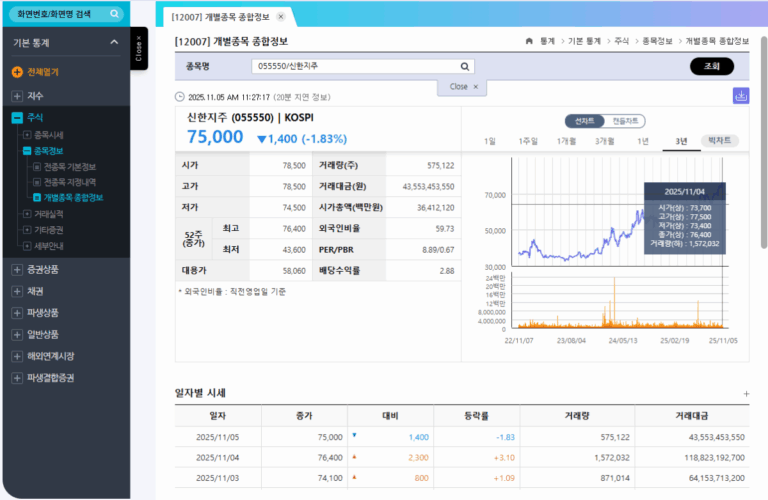Click the 통계 breadcrumb link
This screenshot has height=500, width=768.
[x=547, y=41]
